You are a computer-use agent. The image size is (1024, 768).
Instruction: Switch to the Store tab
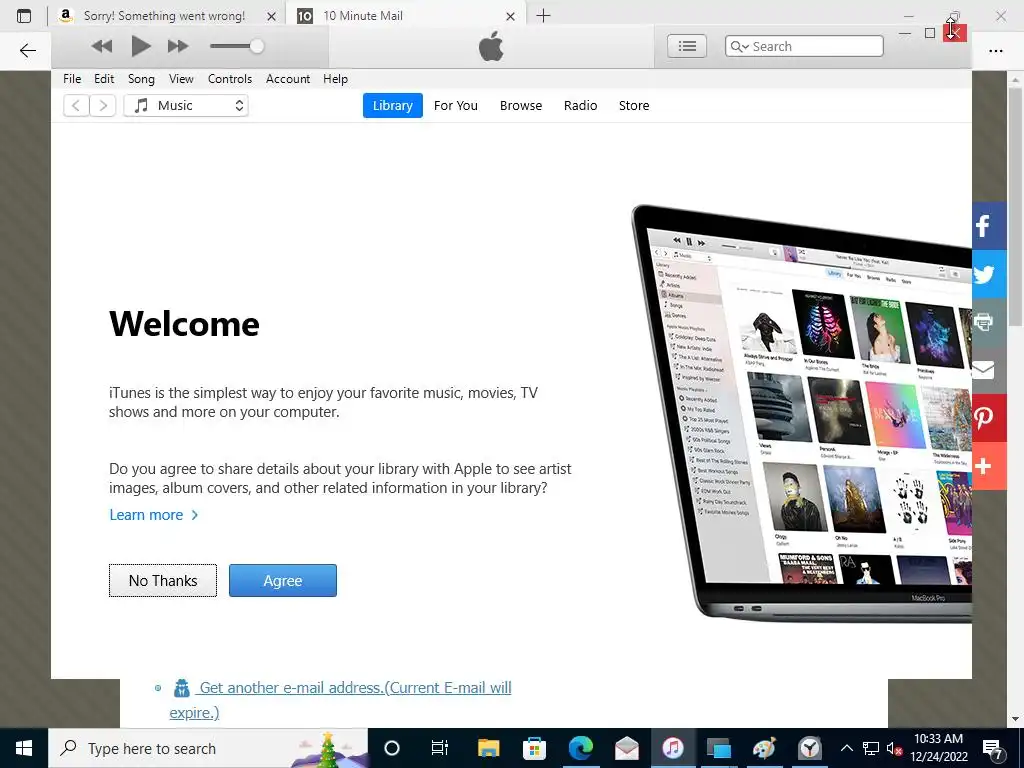click(634, 105)
